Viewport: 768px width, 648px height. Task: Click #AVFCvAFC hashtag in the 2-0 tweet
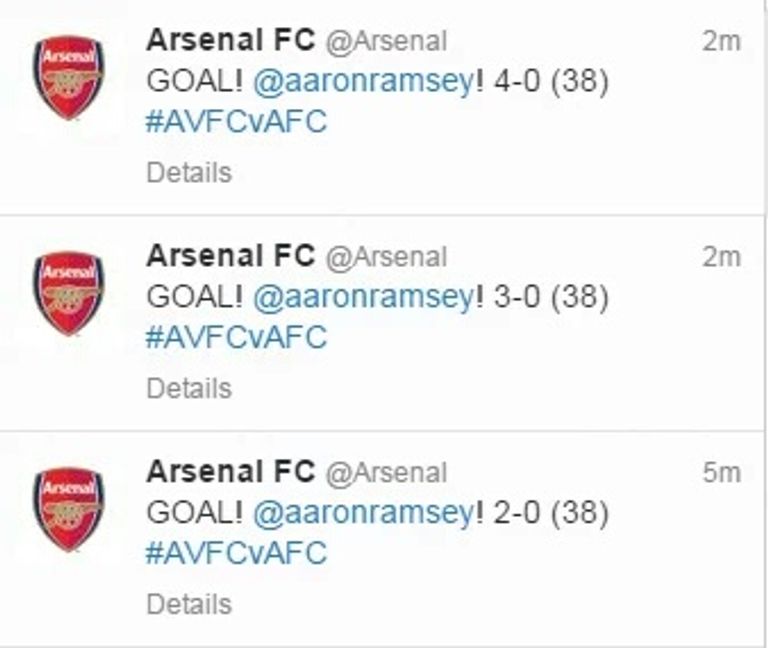click(236, 554)
